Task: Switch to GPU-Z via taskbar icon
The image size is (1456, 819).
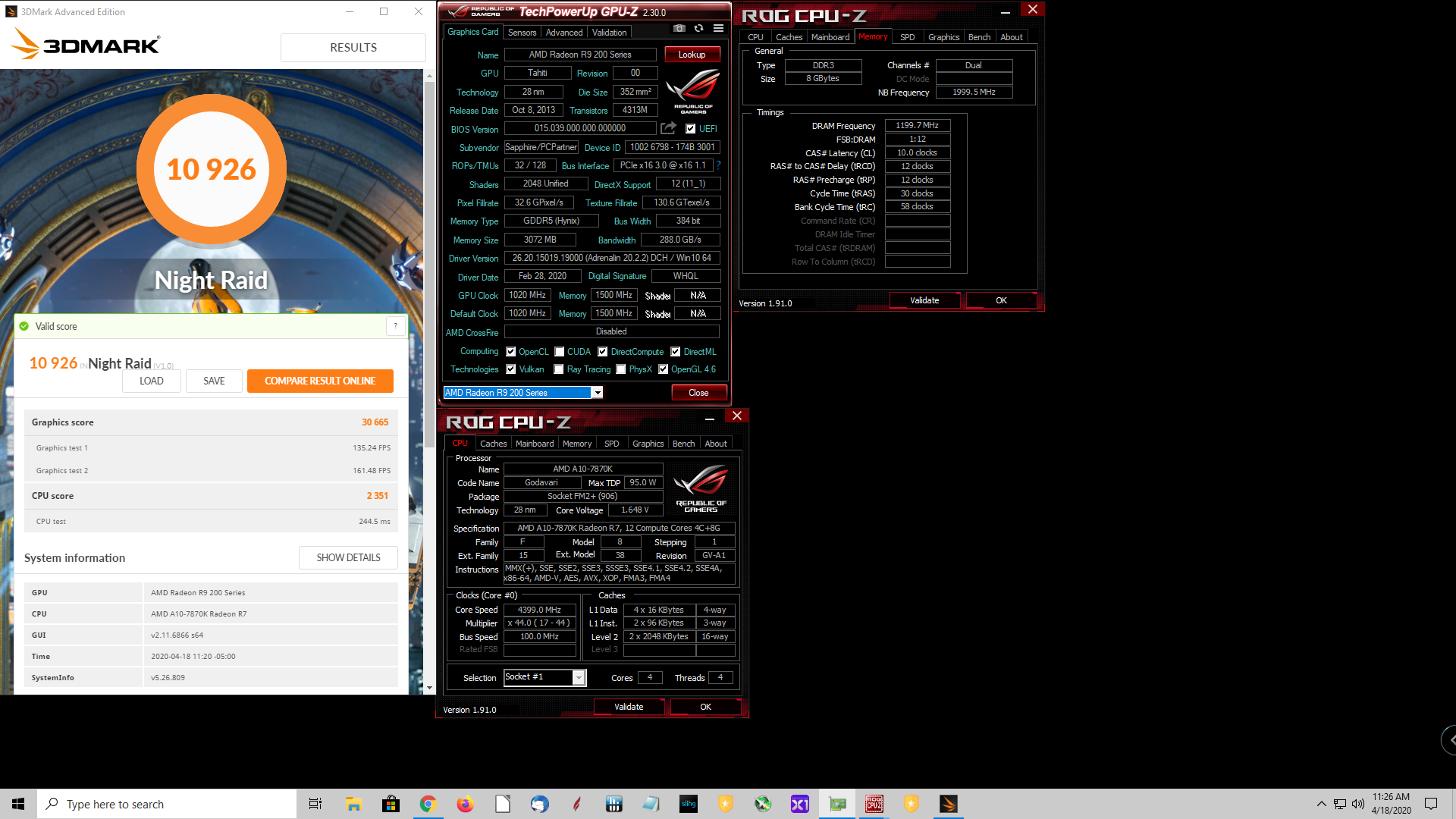Action: point(837,804)
